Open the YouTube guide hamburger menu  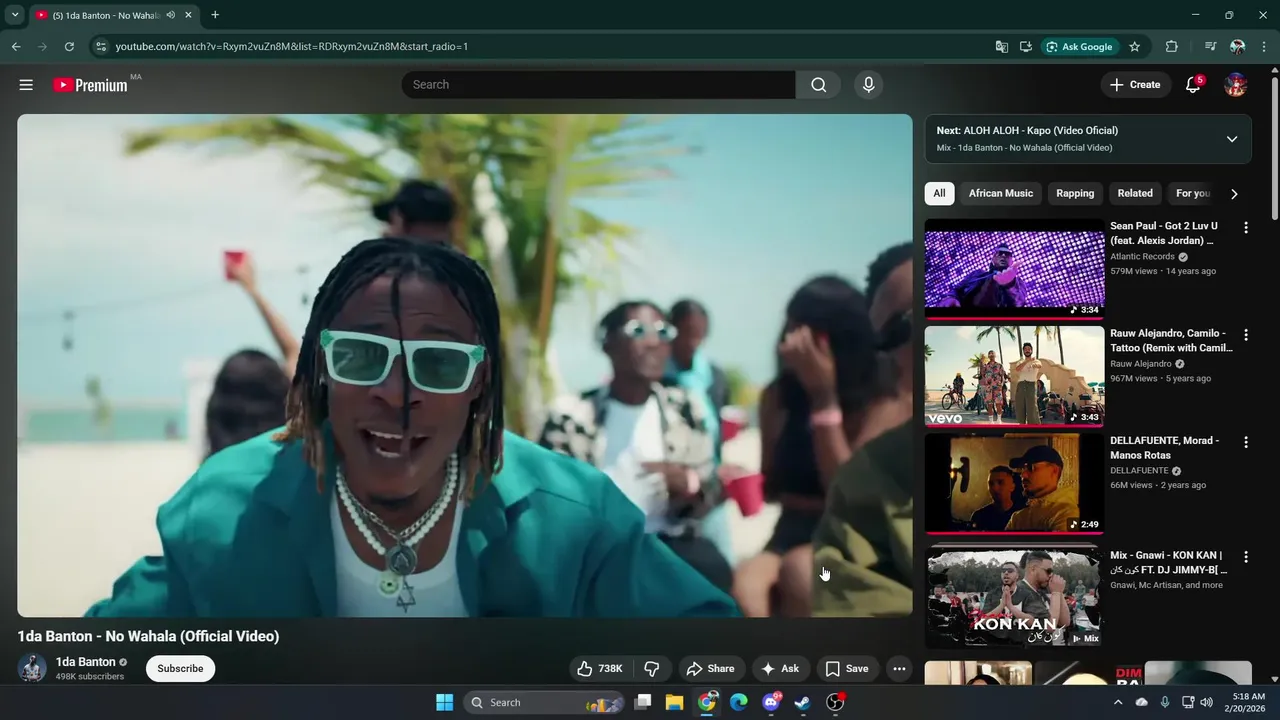point(26,85)
